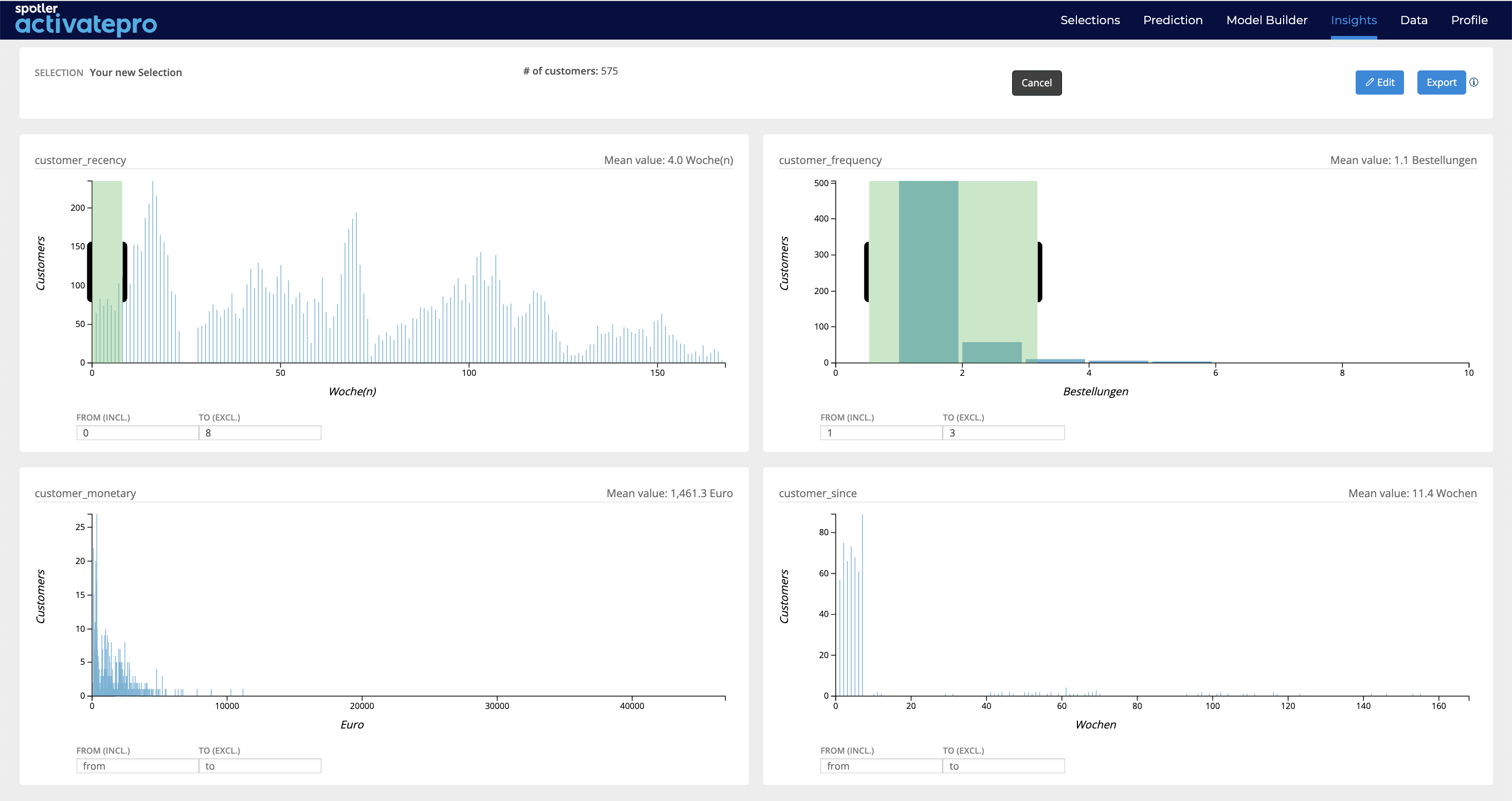
Task: Open the Selections tab
Action: pos(1090,20)
